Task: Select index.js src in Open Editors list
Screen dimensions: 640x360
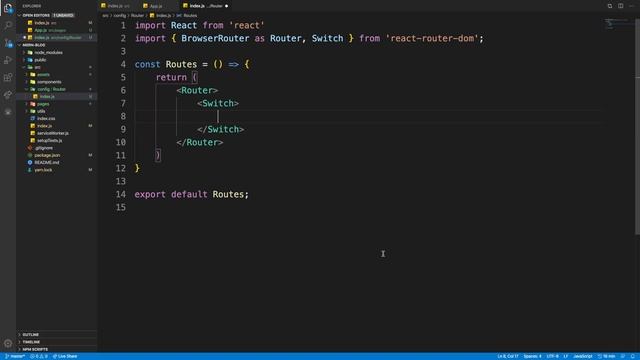Action: (x=57, y=23)
